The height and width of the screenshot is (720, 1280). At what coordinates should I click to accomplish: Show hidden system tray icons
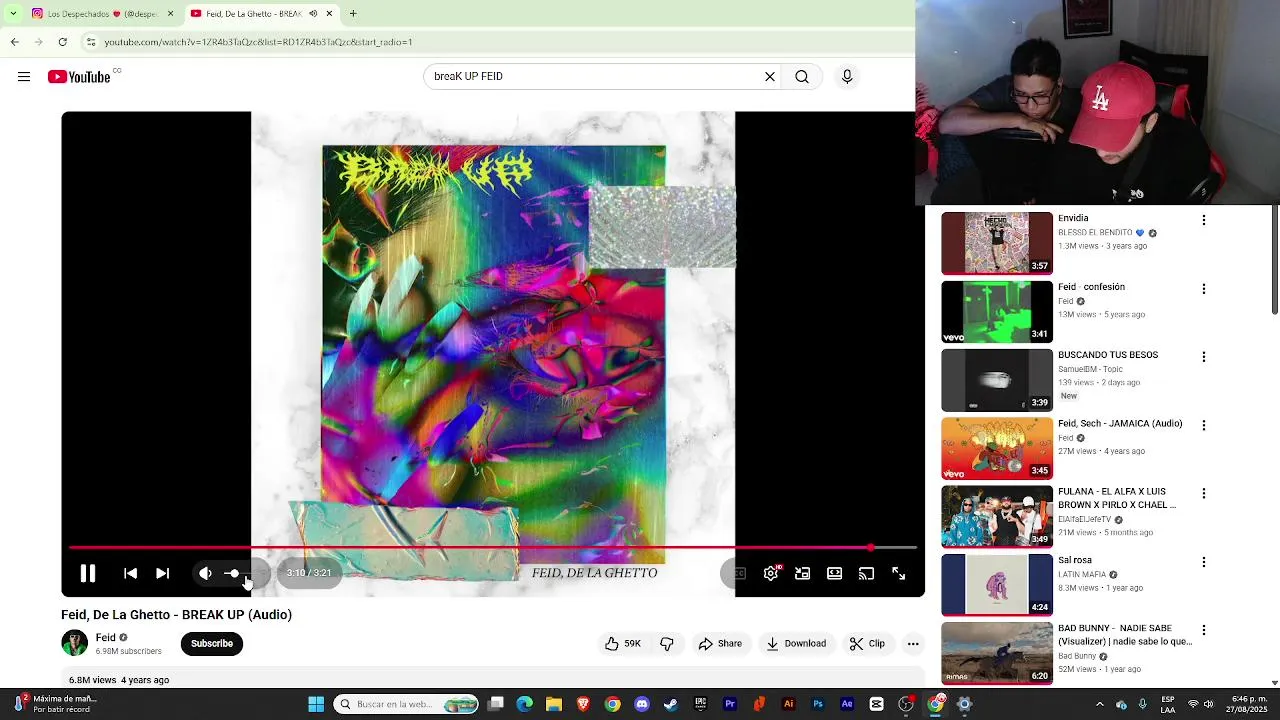click(1099, 704)
